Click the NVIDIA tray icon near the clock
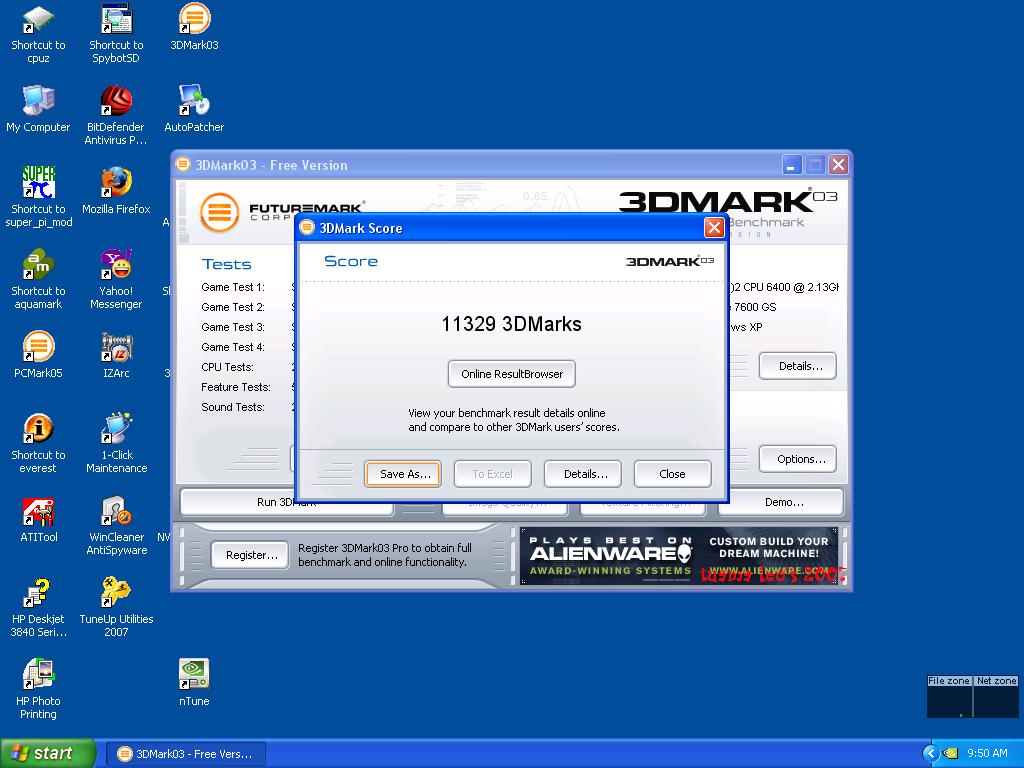 (950, 753)
